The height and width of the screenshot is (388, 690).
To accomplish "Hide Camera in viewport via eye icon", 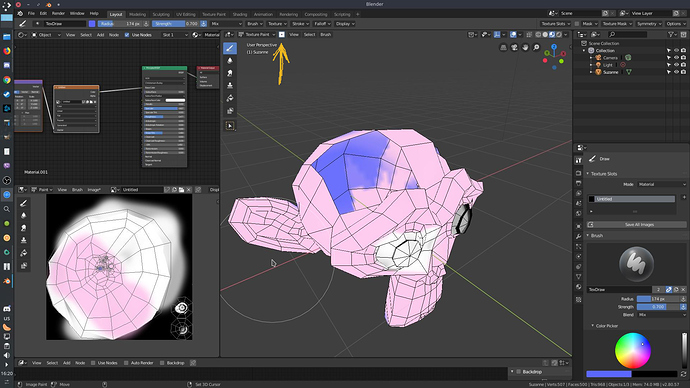I will pos(676,58).
